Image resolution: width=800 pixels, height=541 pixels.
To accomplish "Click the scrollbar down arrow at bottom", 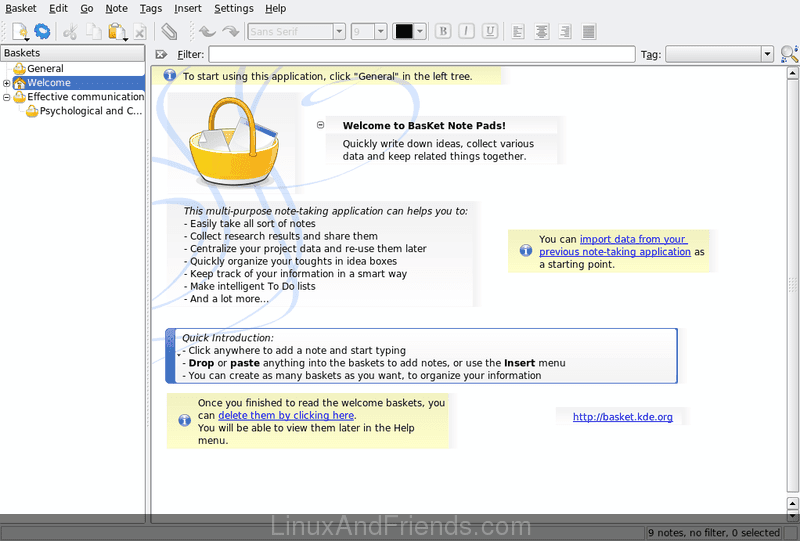I will click(x=792, y=517).
